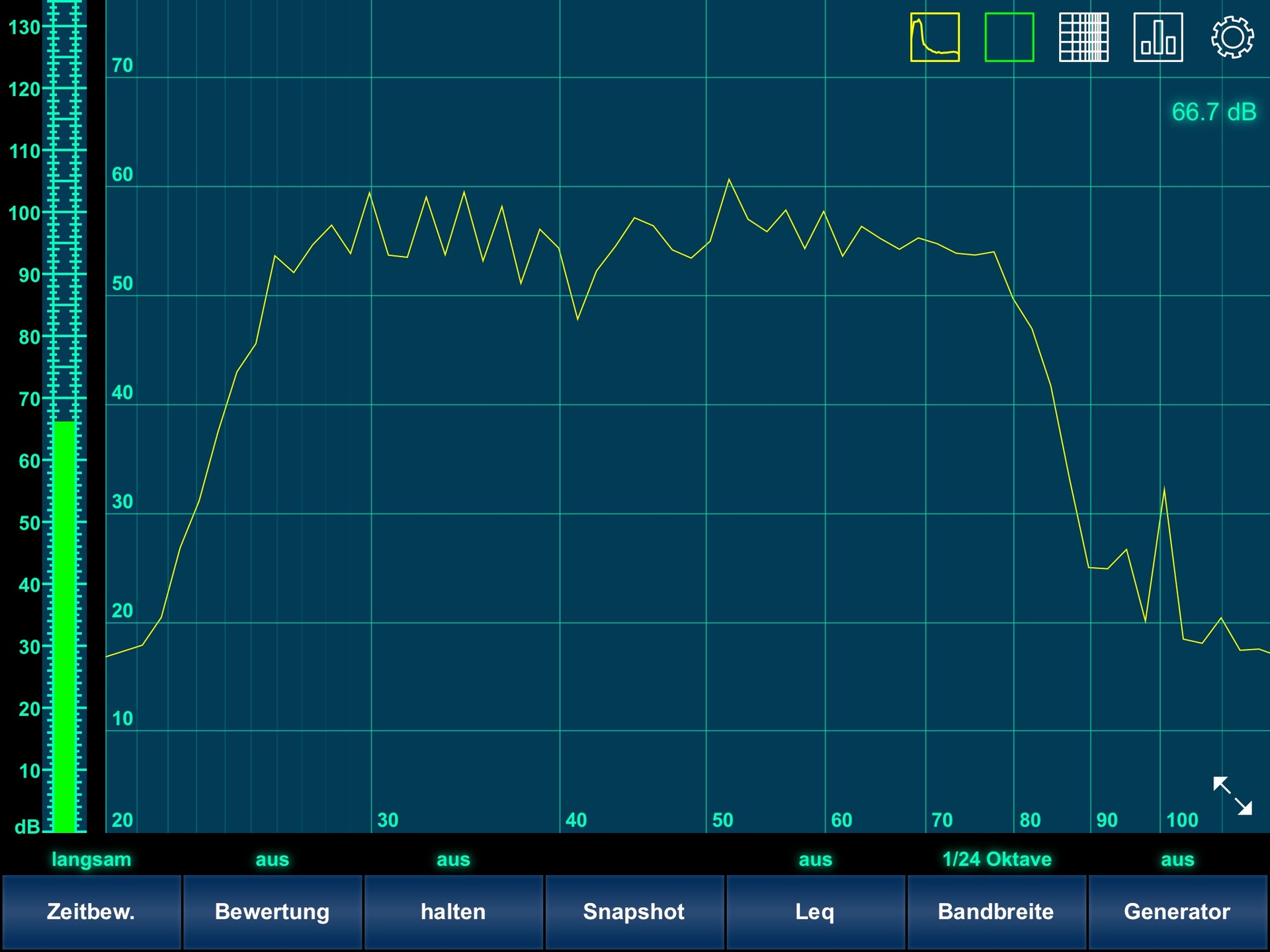Click the langsam status label

[91, 859]
